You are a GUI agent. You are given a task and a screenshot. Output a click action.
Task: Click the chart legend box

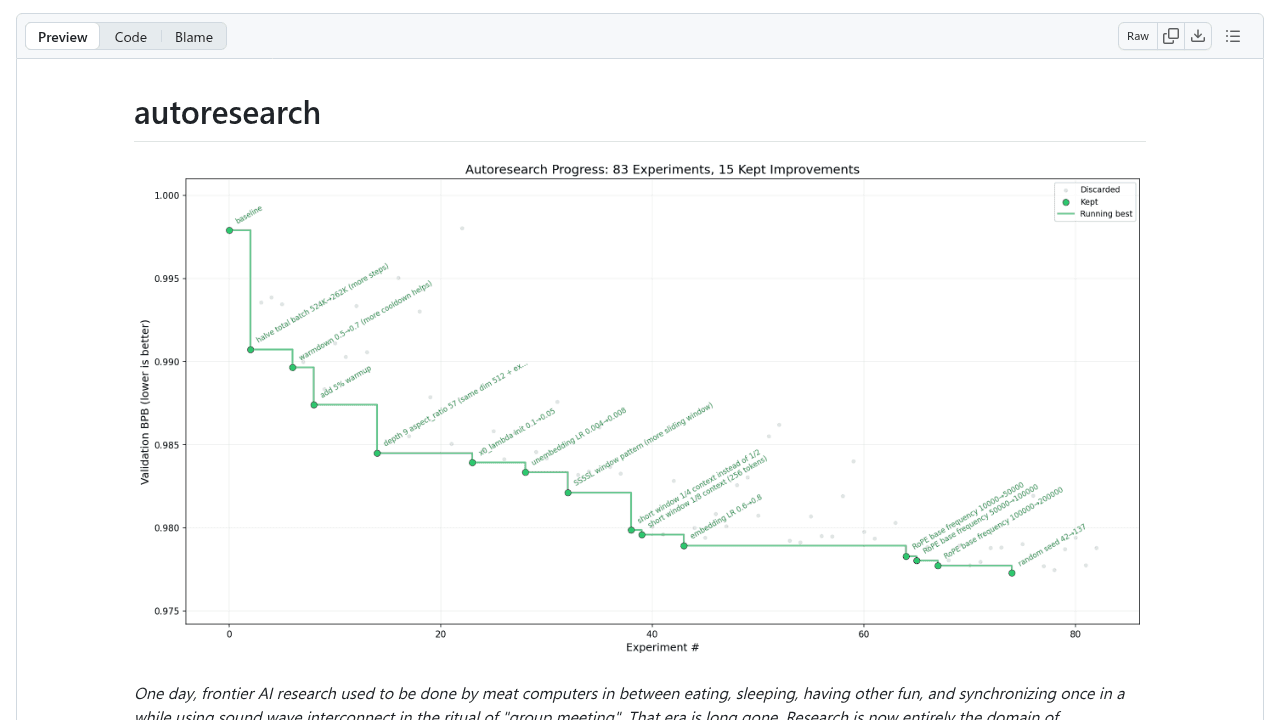[1095, 200]
